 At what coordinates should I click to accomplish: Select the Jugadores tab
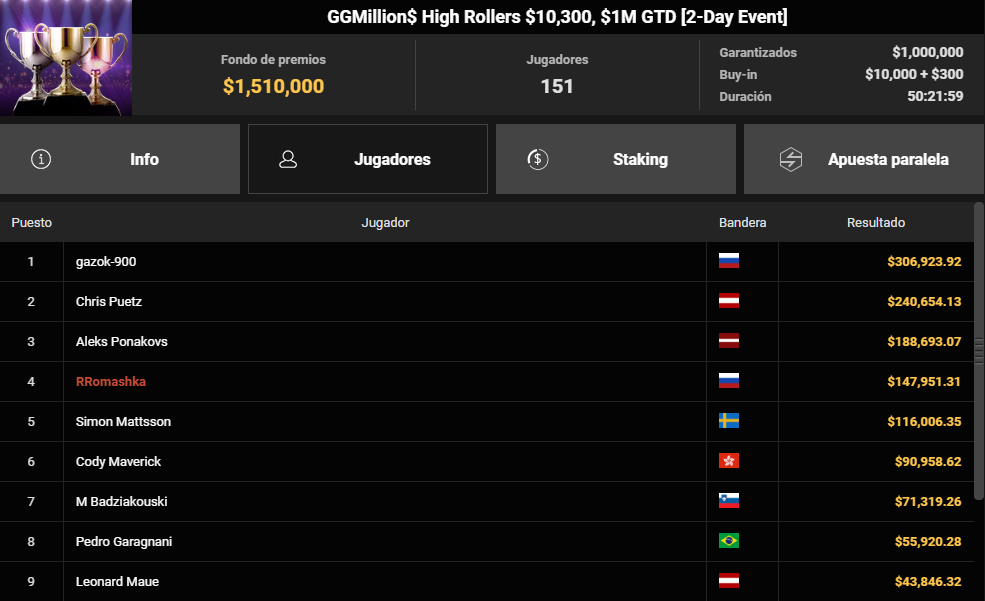coord(367,159)
